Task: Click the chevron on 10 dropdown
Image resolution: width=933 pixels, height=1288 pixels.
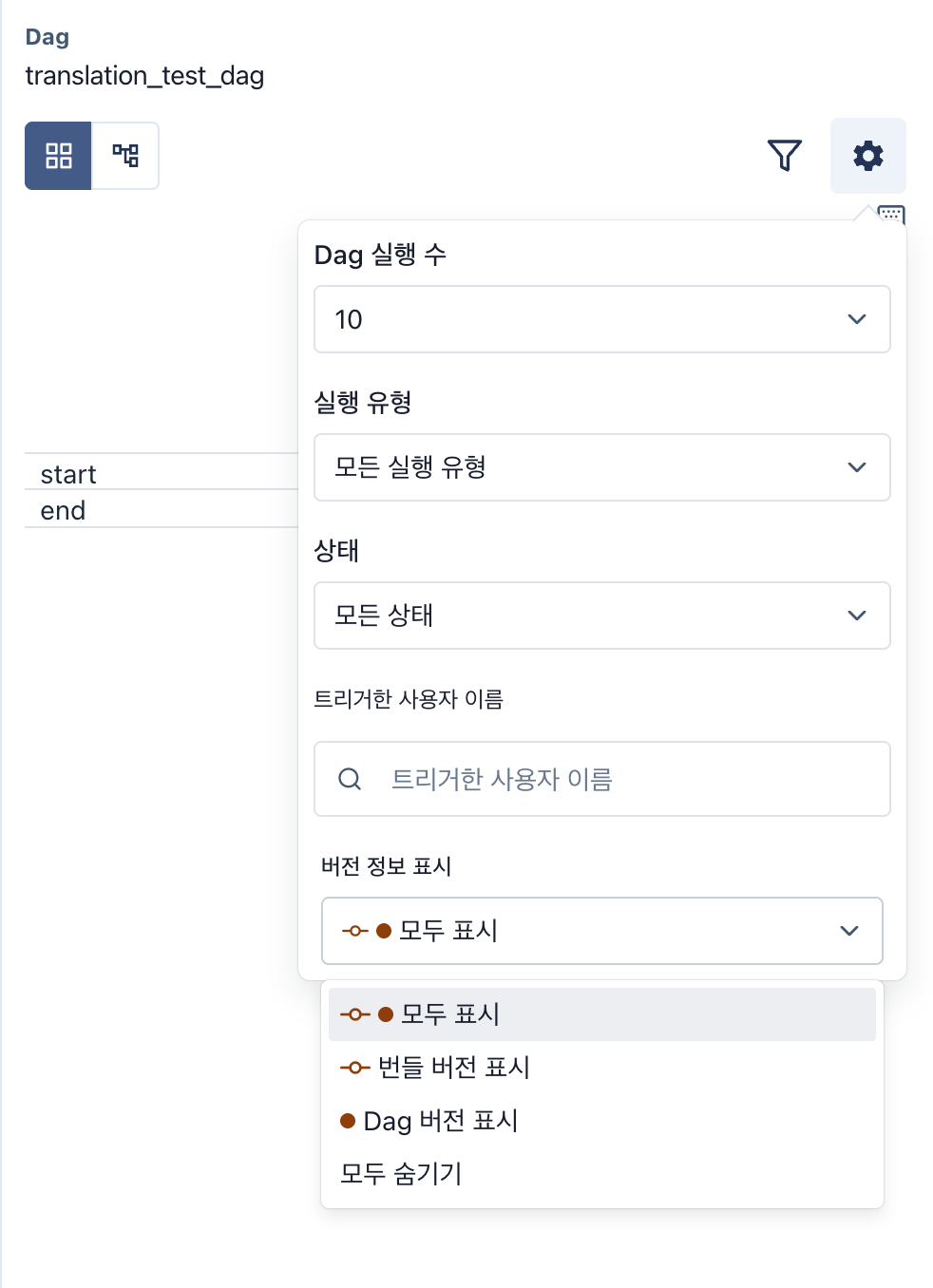Action: [x=856, y=319]
